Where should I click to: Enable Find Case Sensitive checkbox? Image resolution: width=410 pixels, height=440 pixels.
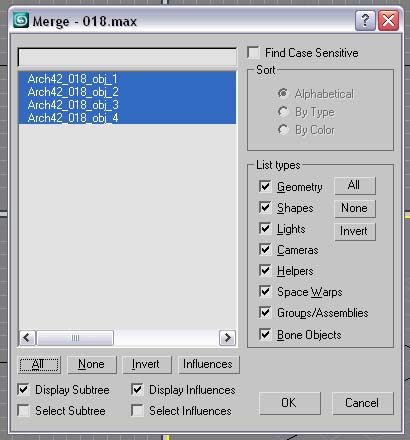pyautogui.click(x=254, y=53)
